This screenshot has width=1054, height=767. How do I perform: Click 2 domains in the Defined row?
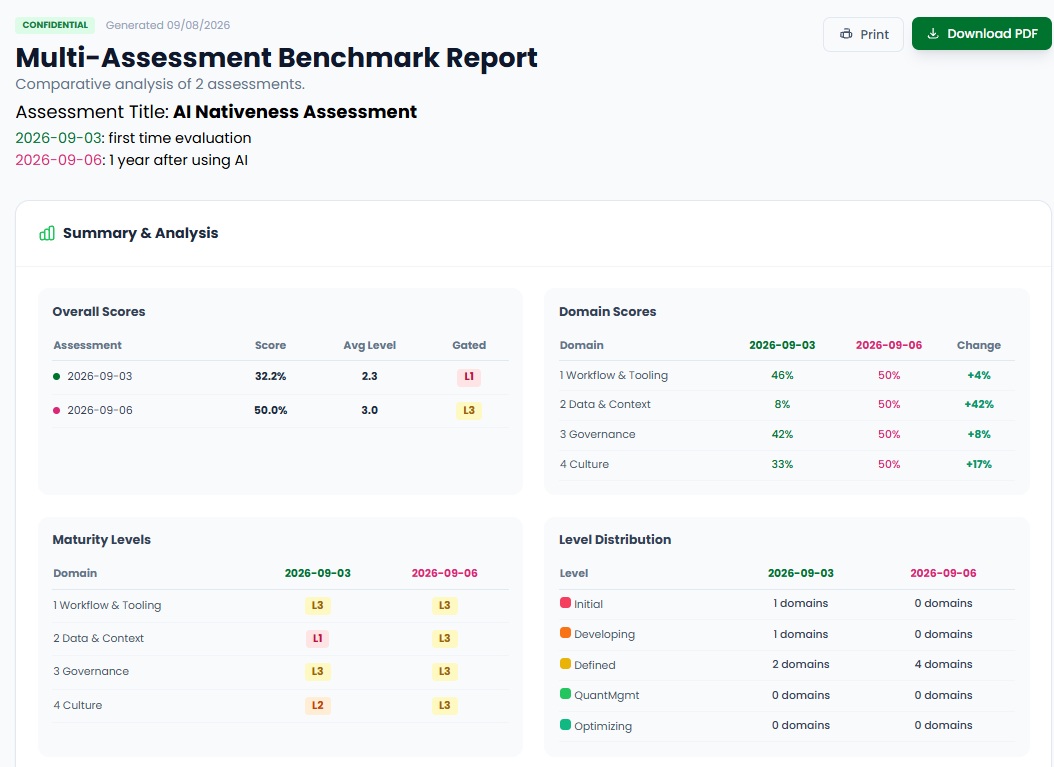tap(801, 664)
